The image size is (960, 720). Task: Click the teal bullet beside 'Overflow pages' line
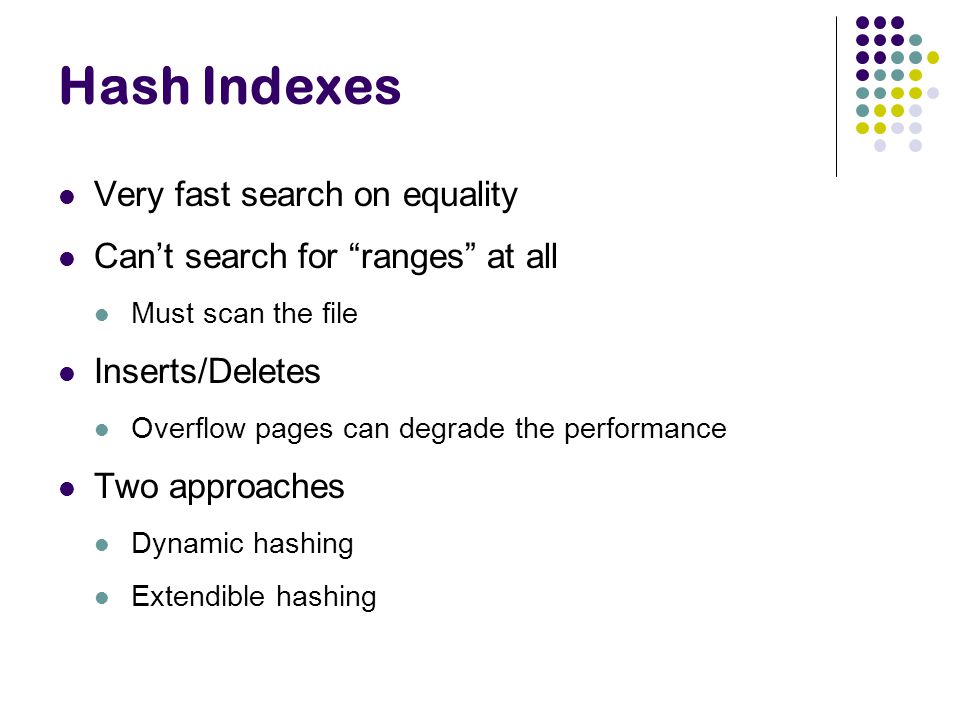tap(102, 430)
